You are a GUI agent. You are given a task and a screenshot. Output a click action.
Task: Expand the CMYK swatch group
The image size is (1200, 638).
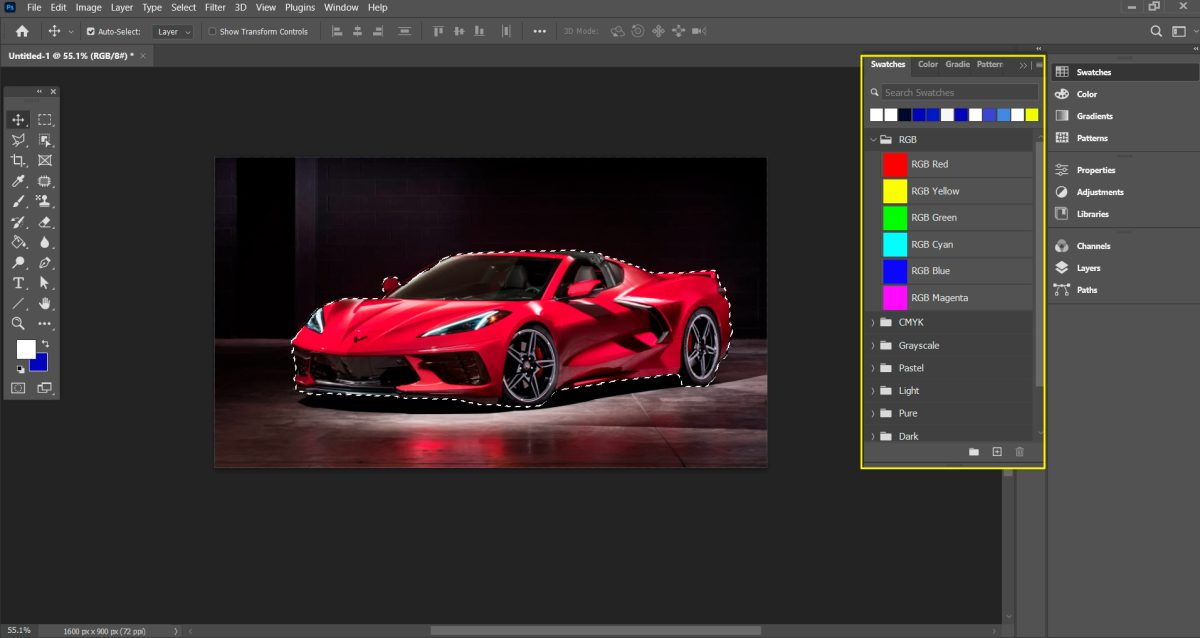874,321
